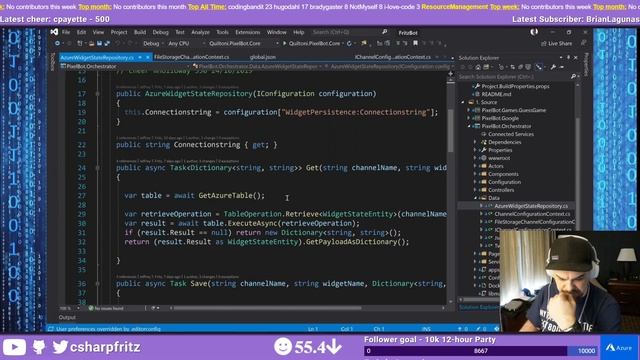This screenshot has width=640, height=360.
Task: Click the account profile avatar icon
Action: tap(534, 32)
